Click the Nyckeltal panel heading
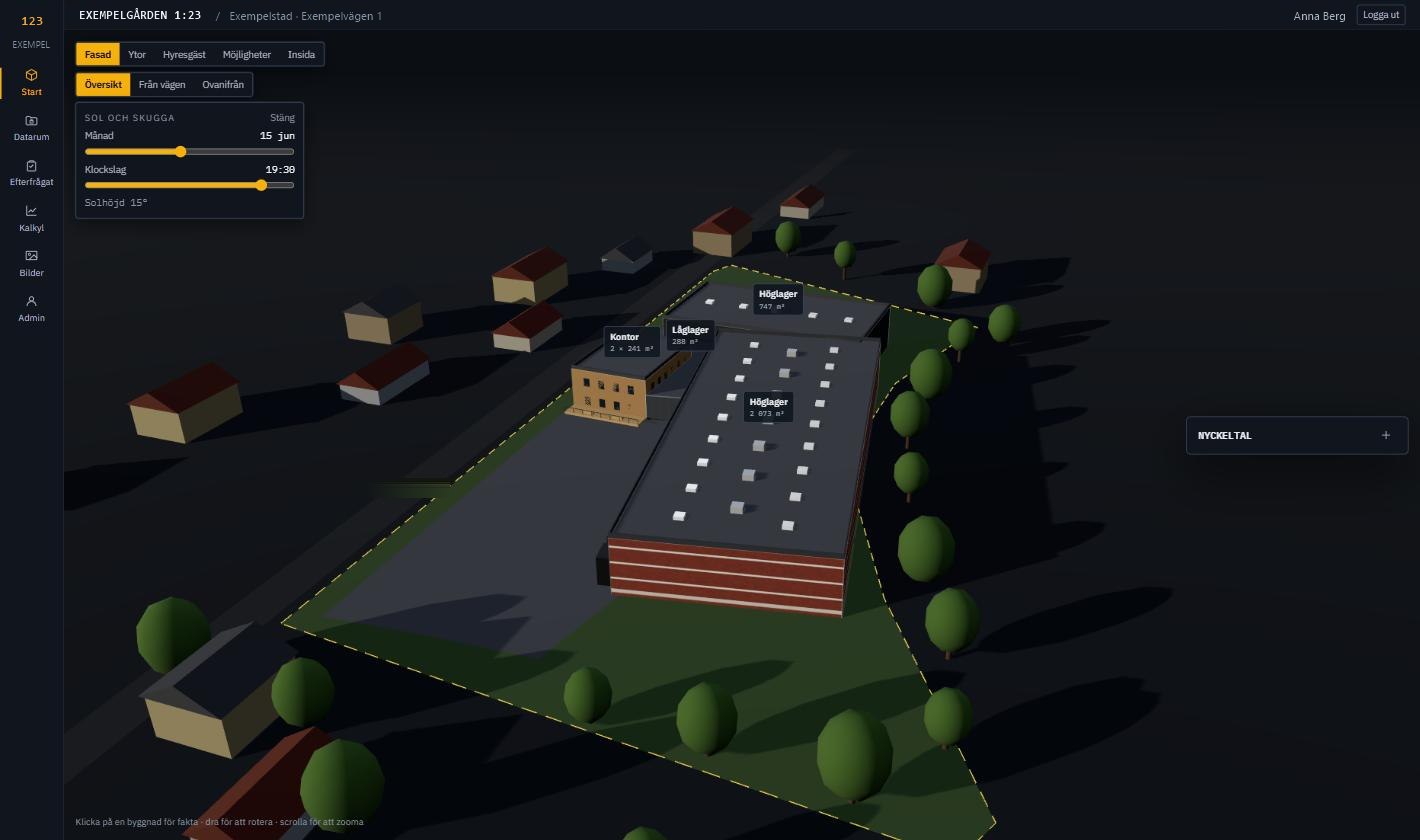Image resolution: width=1420 pixels, height=840 pixels. pos(1225,436)
